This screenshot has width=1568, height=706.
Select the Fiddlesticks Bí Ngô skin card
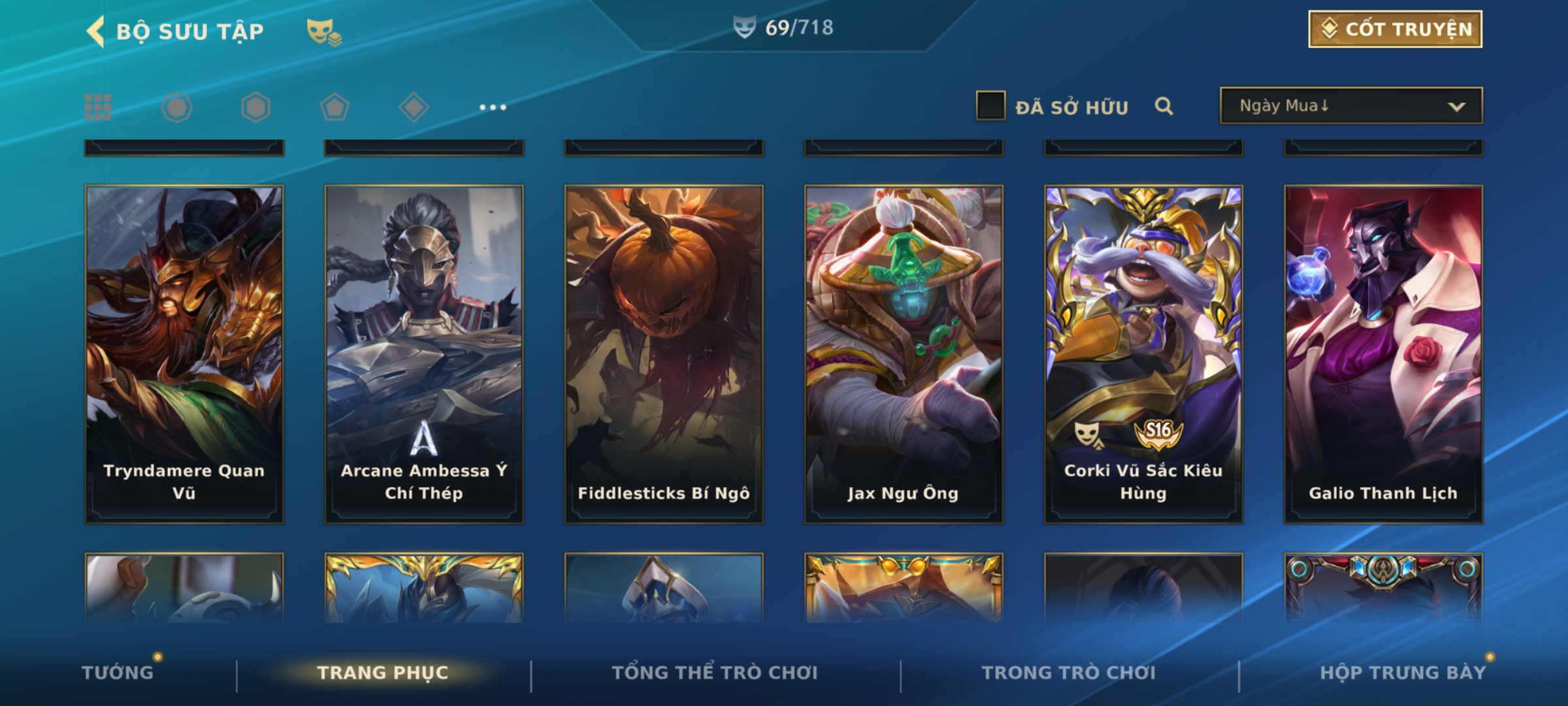point(664,354)
